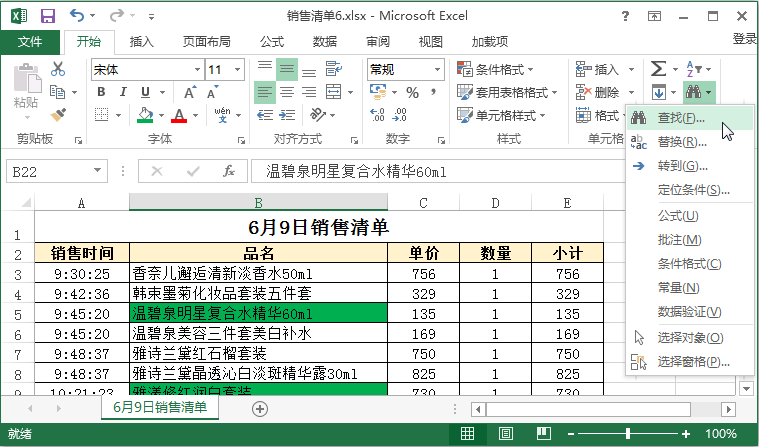The height and width of the screenshot is (447, 759).
Task: Add a new sheet with plus button
Action: click(x=260, y=409)
